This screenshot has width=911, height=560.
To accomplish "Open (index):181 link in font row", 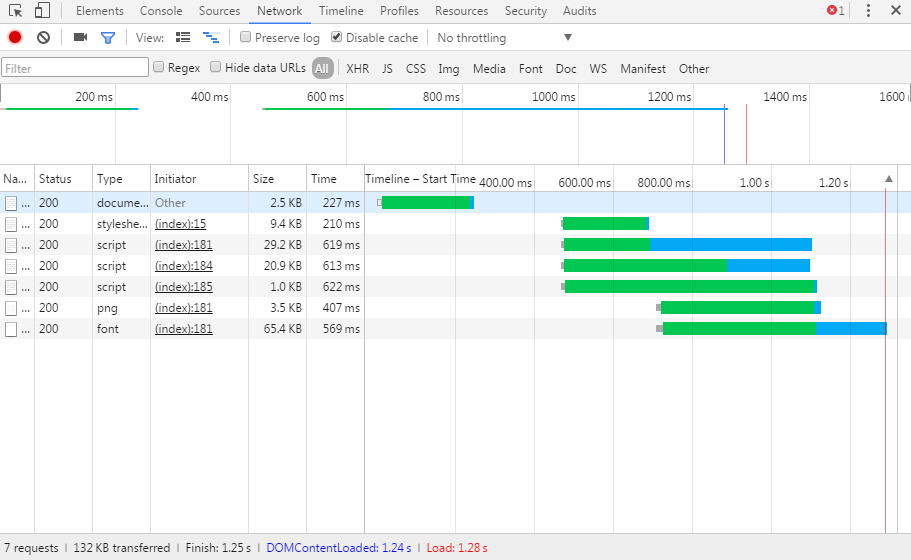I will 184,329.
